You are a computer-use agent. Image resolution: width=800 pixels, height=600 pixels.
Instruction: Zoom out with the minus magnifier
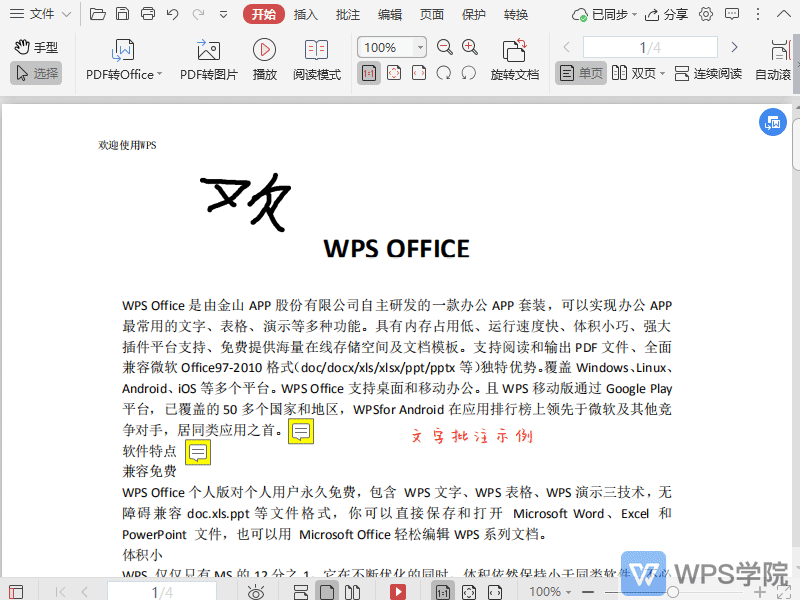coord(445,47)
